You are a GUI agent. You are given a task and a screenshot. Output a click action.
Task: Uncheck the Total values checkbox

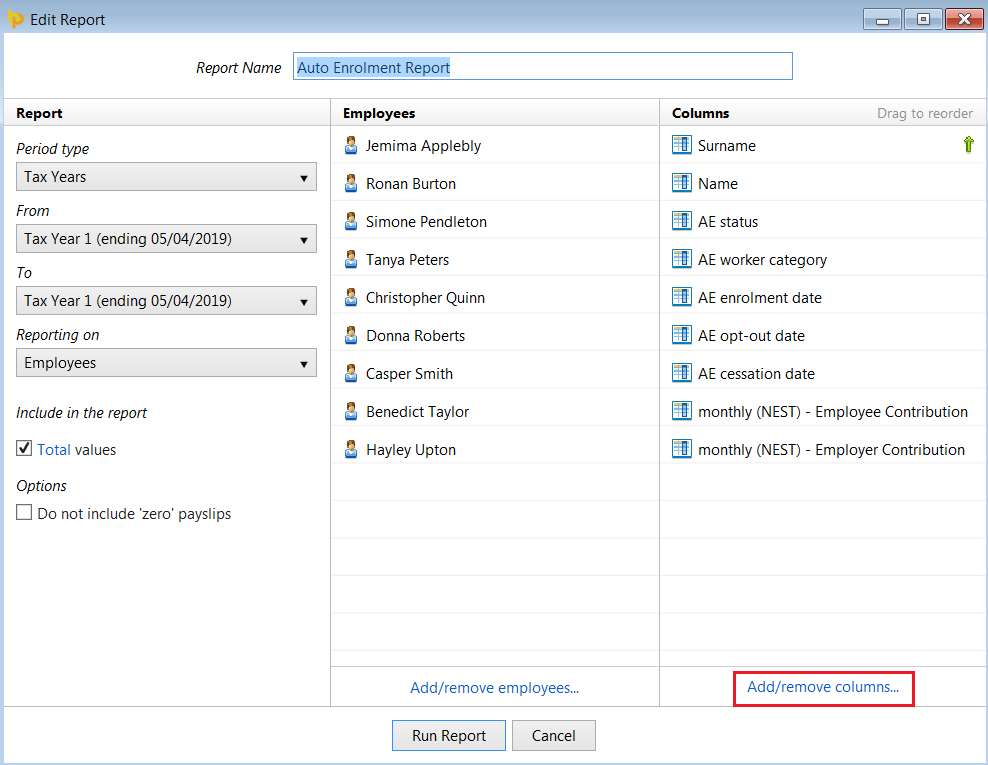pos(24,449)
